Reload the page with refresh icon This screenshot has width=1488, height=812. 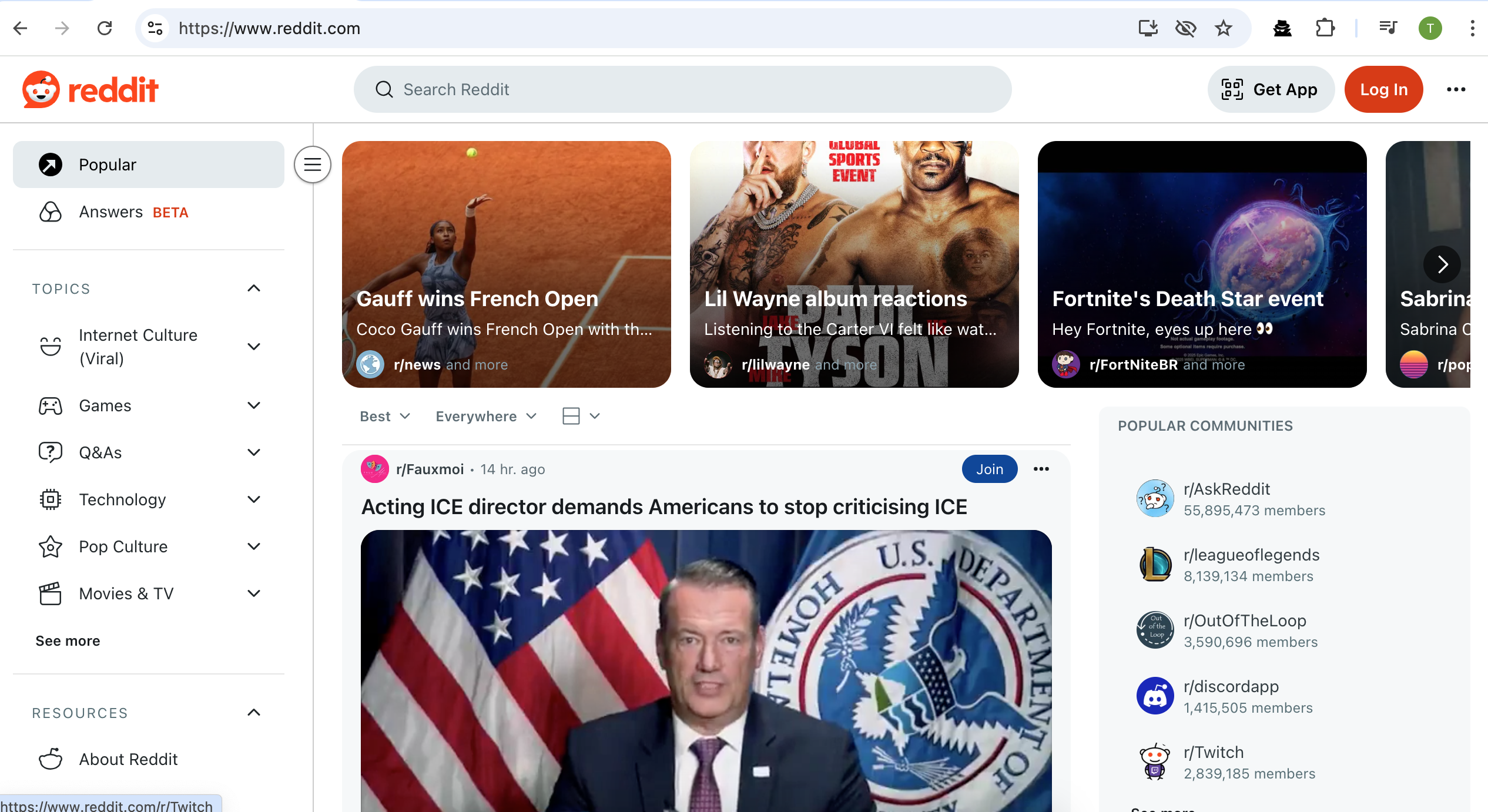click(x=105, y=28)
